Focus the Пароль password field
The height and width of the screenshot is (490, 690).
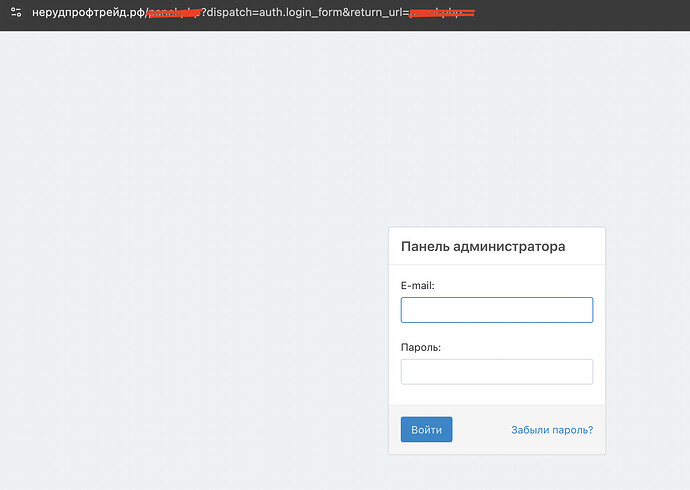497,372
